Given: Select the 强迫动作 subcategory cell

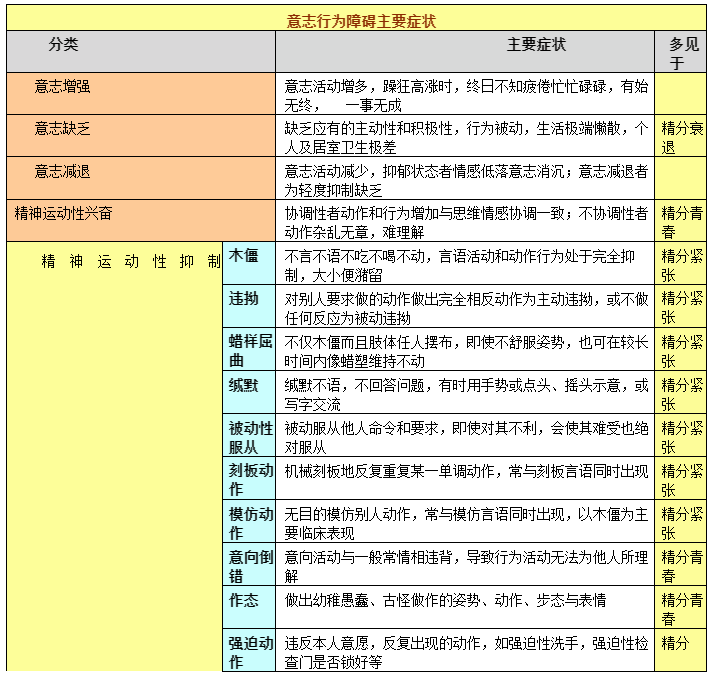Looking at the screenshot, I should [250, 651].
